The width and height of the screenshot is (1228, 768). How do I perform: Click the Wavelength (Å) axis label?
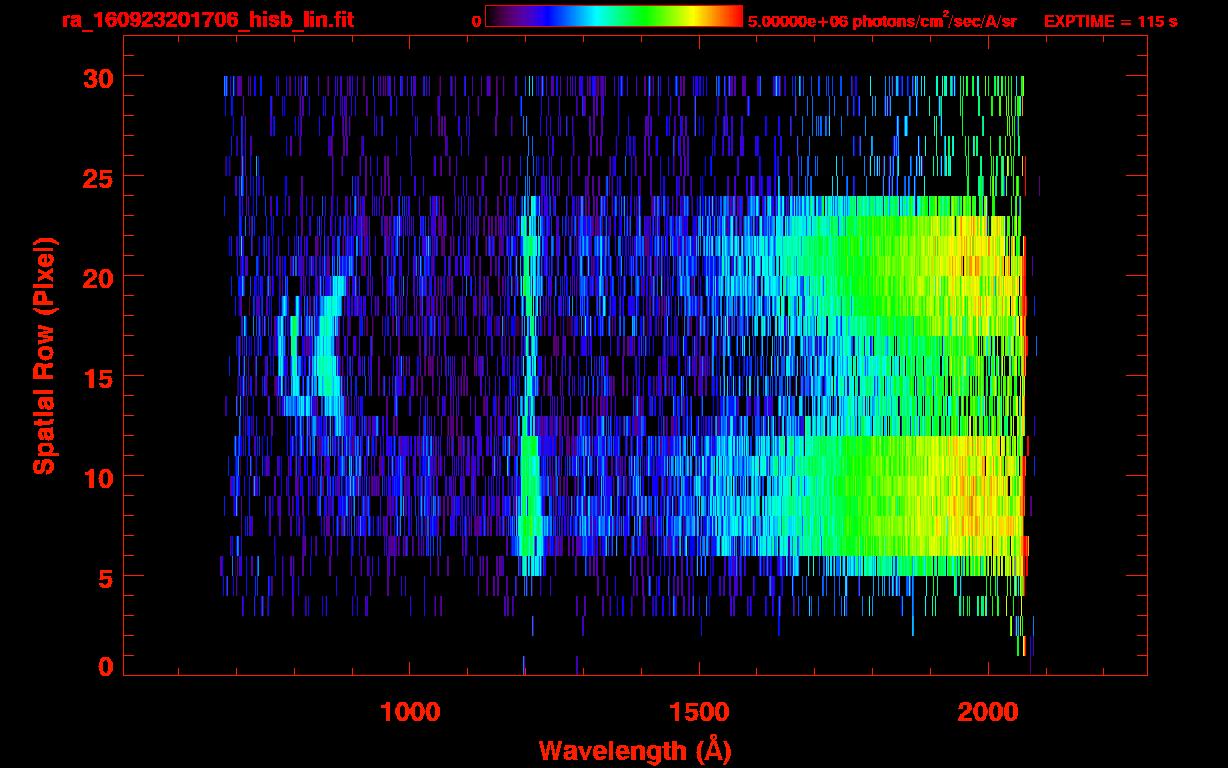tap(634, 750)
